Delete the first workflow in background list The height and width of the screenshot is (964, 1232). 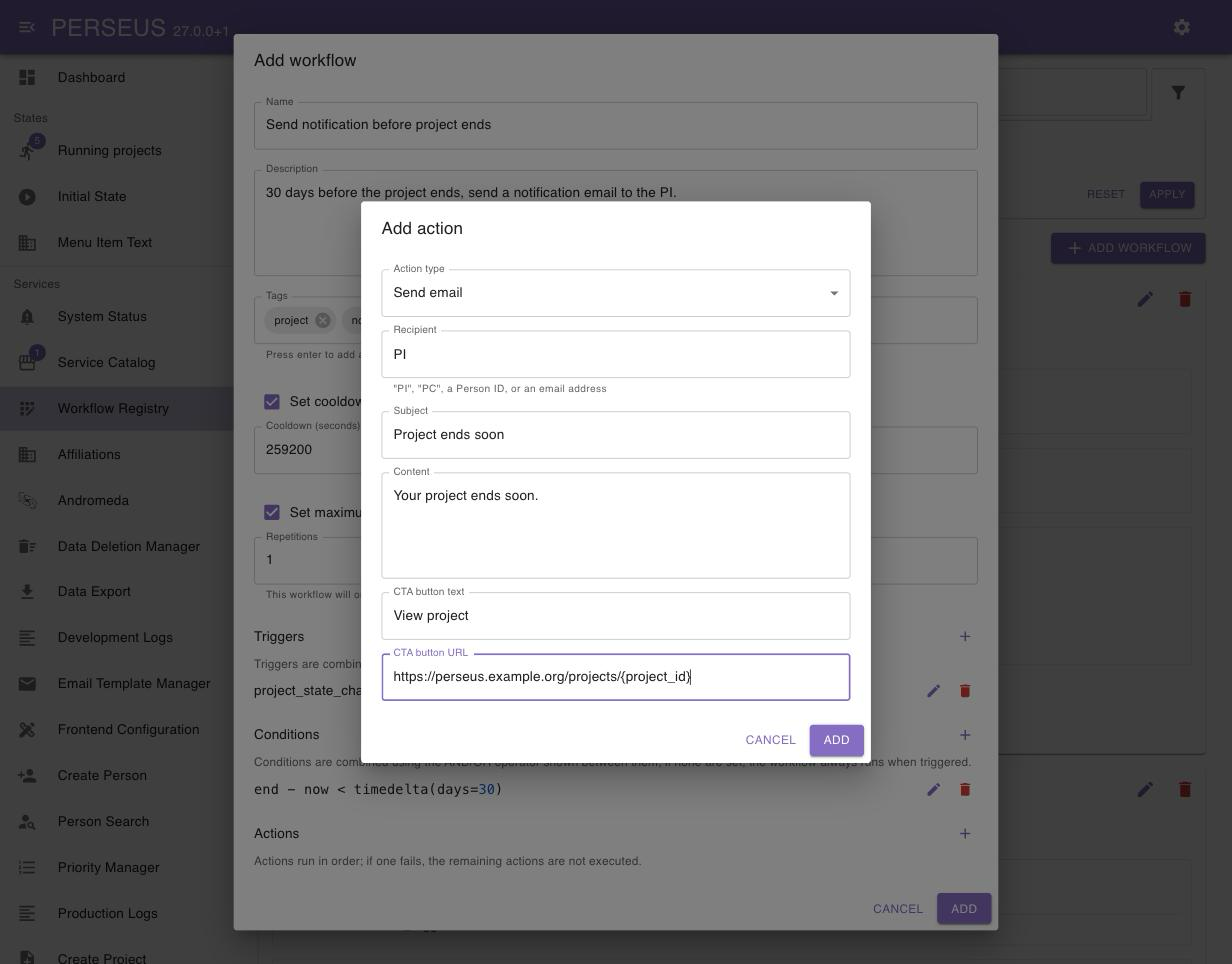pyautogui.click(x=1185, y=299)
